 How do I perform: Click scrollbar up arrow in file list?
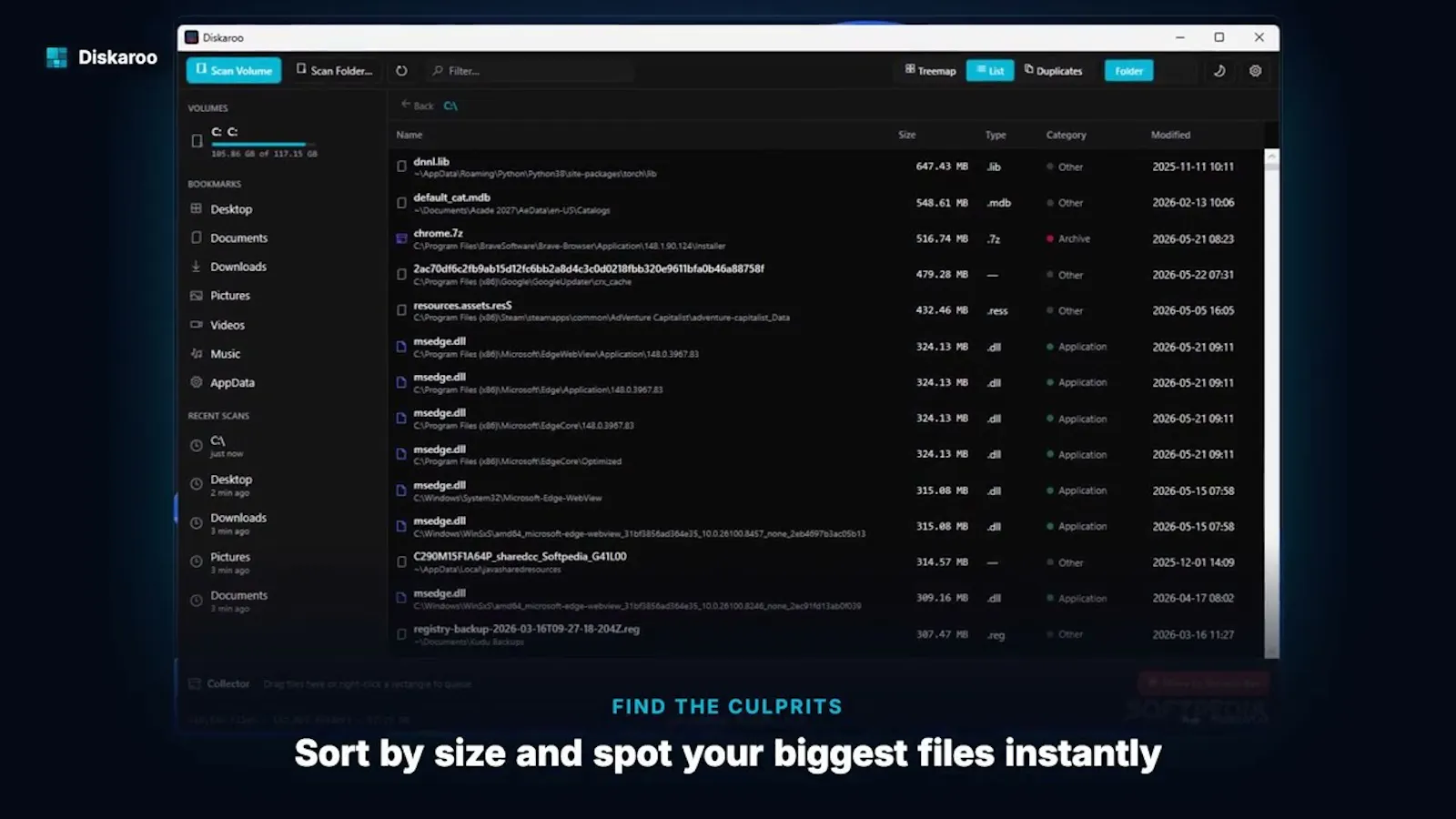click(x=1271, y=157)
